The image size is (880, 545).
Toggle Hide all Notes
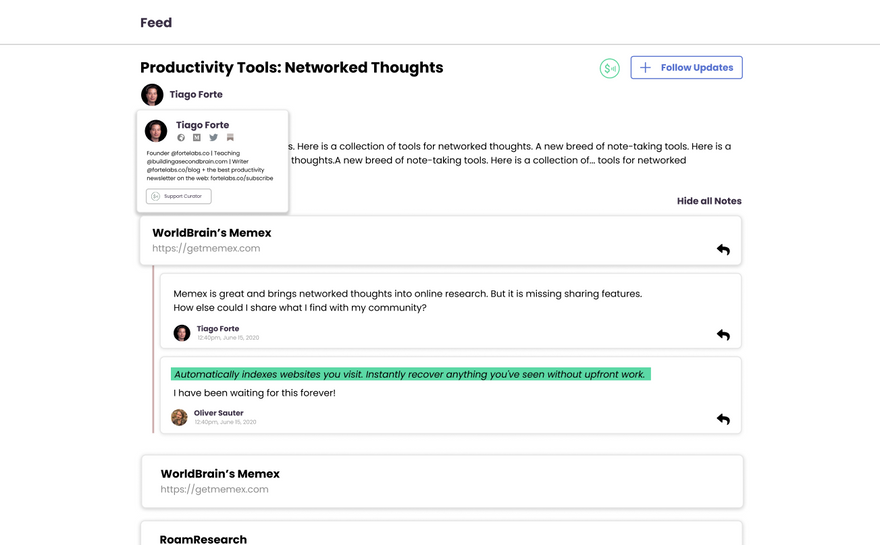pyautogui.click(x=709, y=201)
